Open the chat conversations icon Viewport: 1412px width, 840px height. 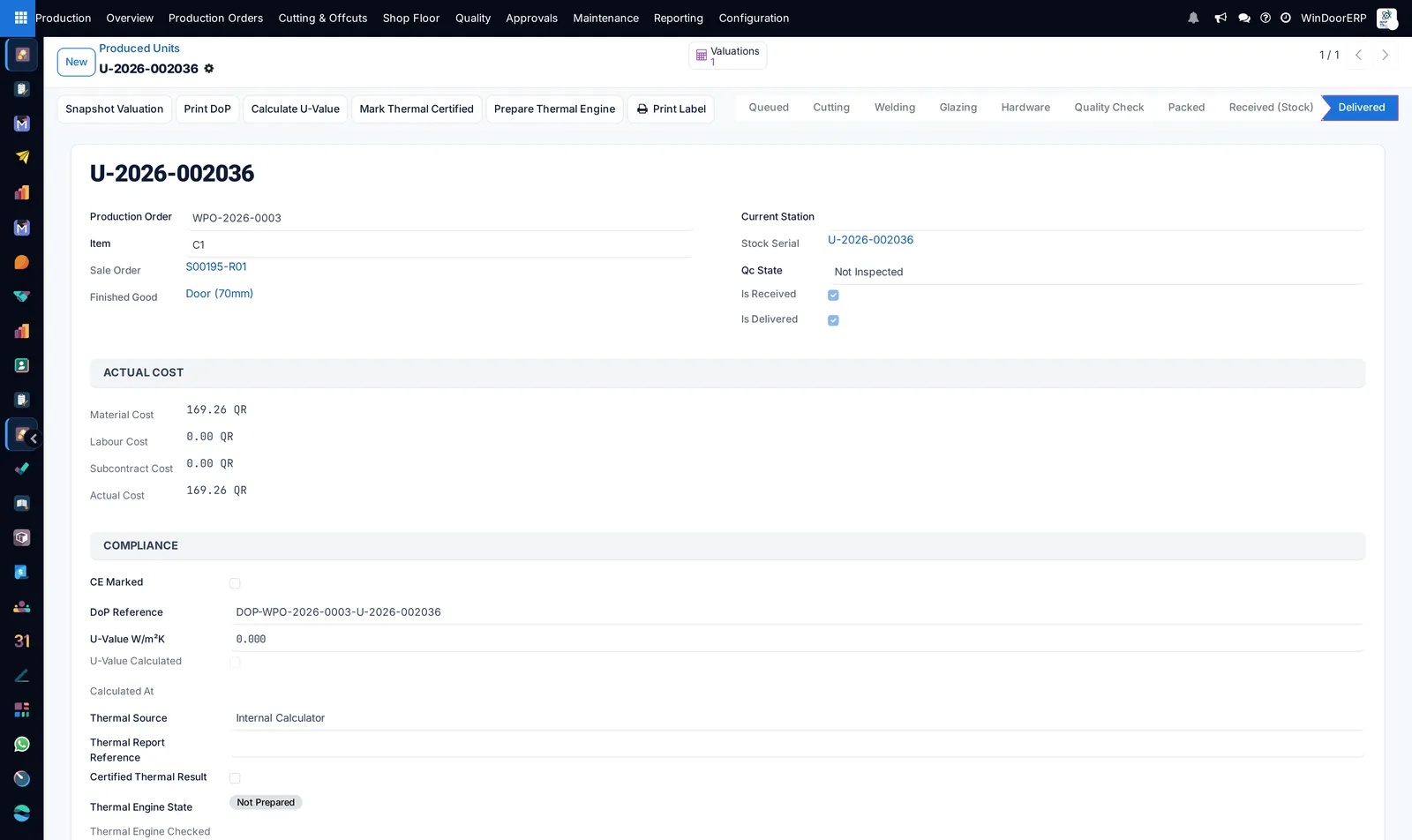coord(1244,18)
